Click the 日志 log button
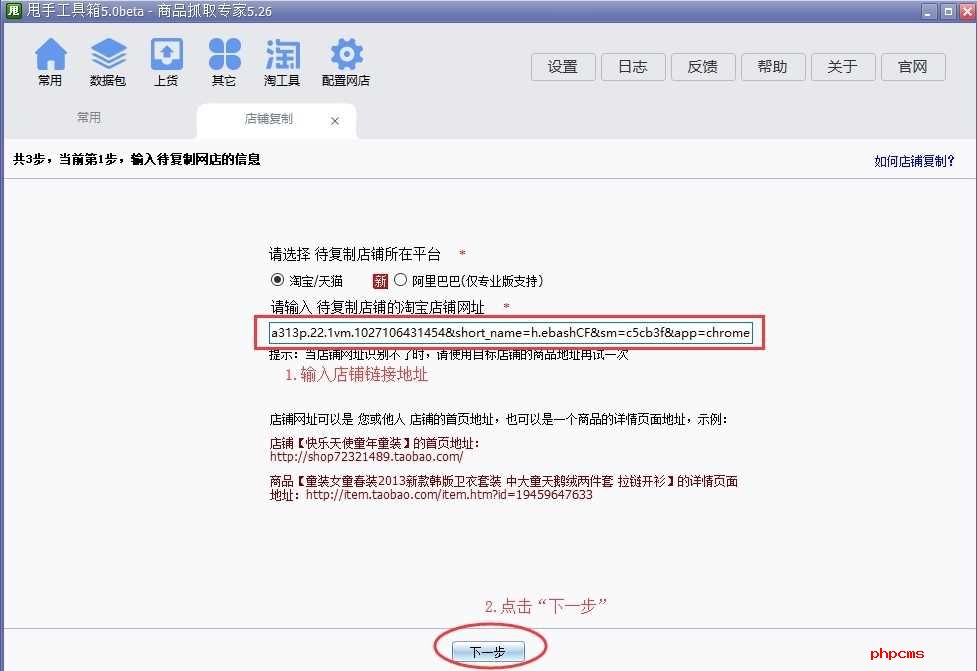Viewport: 977px width, 671px height. tap(633, 67)
